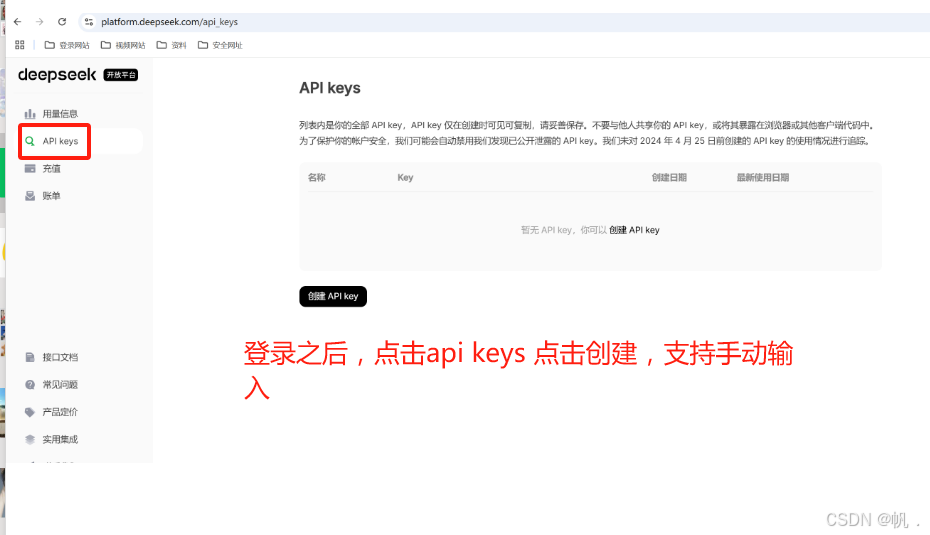This screenshot has width=930, height=535.
Task: Click the question mark icon beside 常见问题
Action: pos(30,384)
